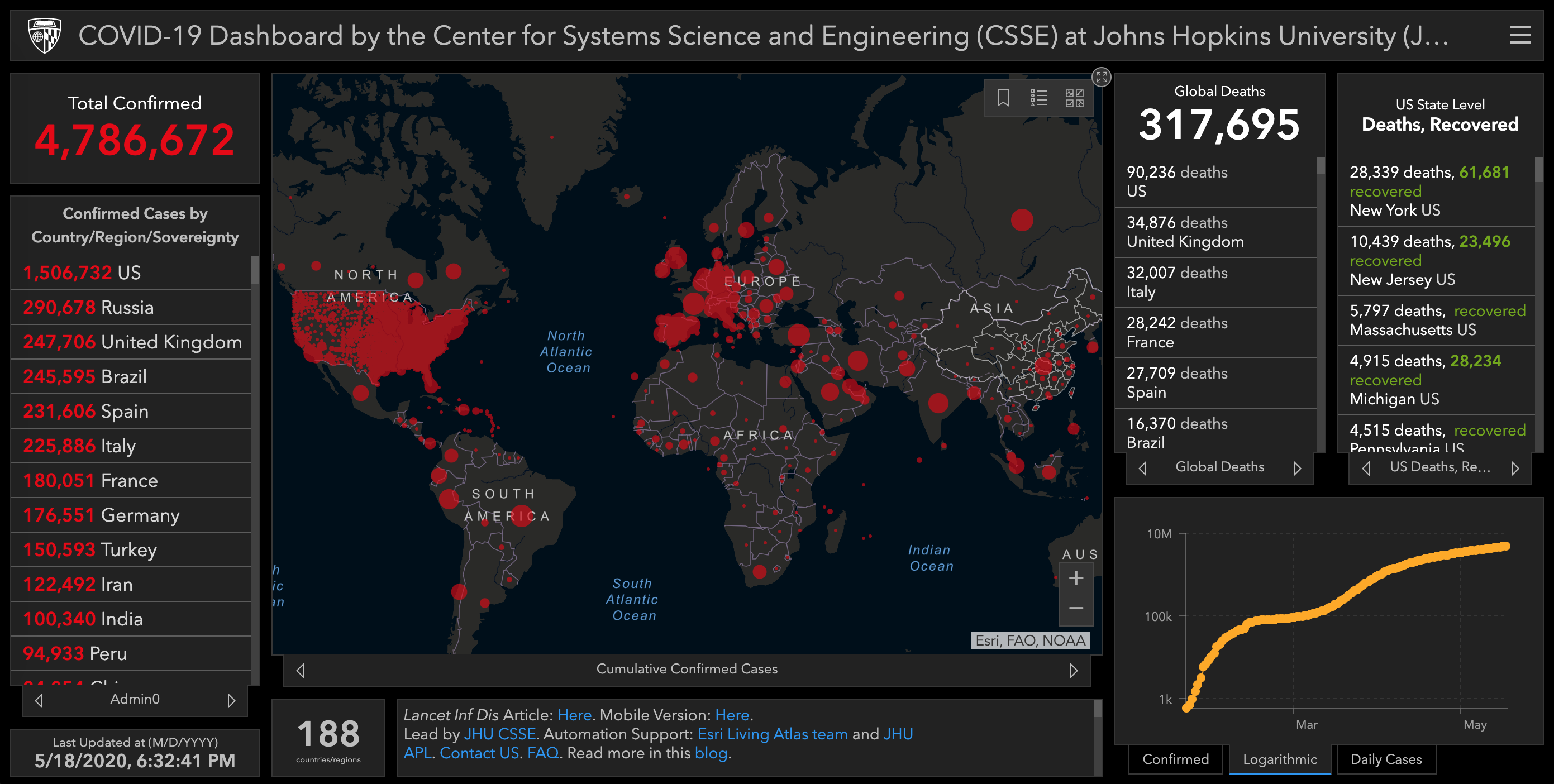Image resolution: width=1554 pixels, height=784 pixels.
Task: Switch chart to Confirmed tab
Action: pyautogui.click(x=1176, y=759)
